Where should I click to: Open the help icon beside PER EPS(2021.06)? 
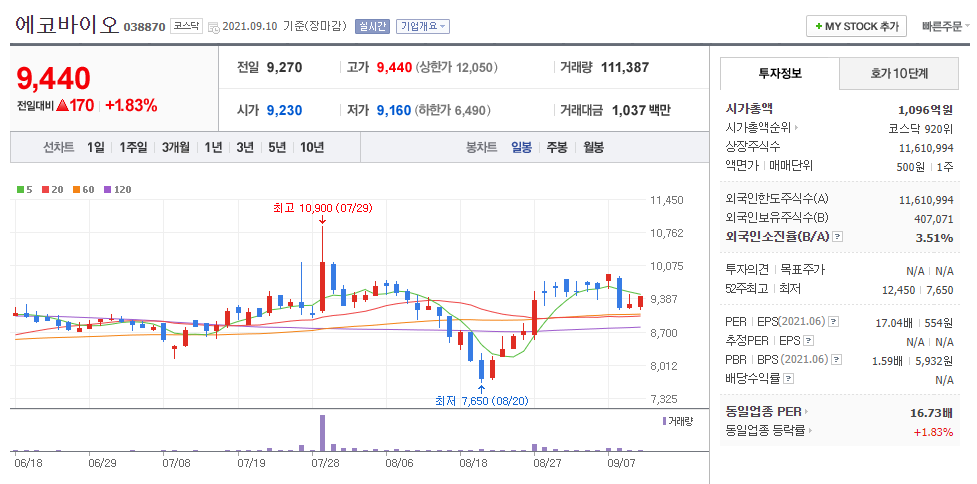tap(834, 322)
